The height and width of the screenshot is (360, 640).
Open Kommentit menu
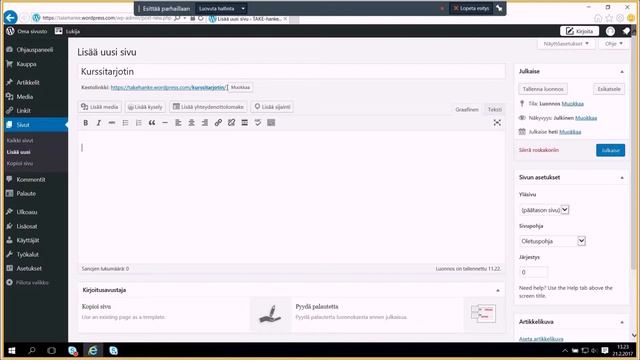[31, 180]
